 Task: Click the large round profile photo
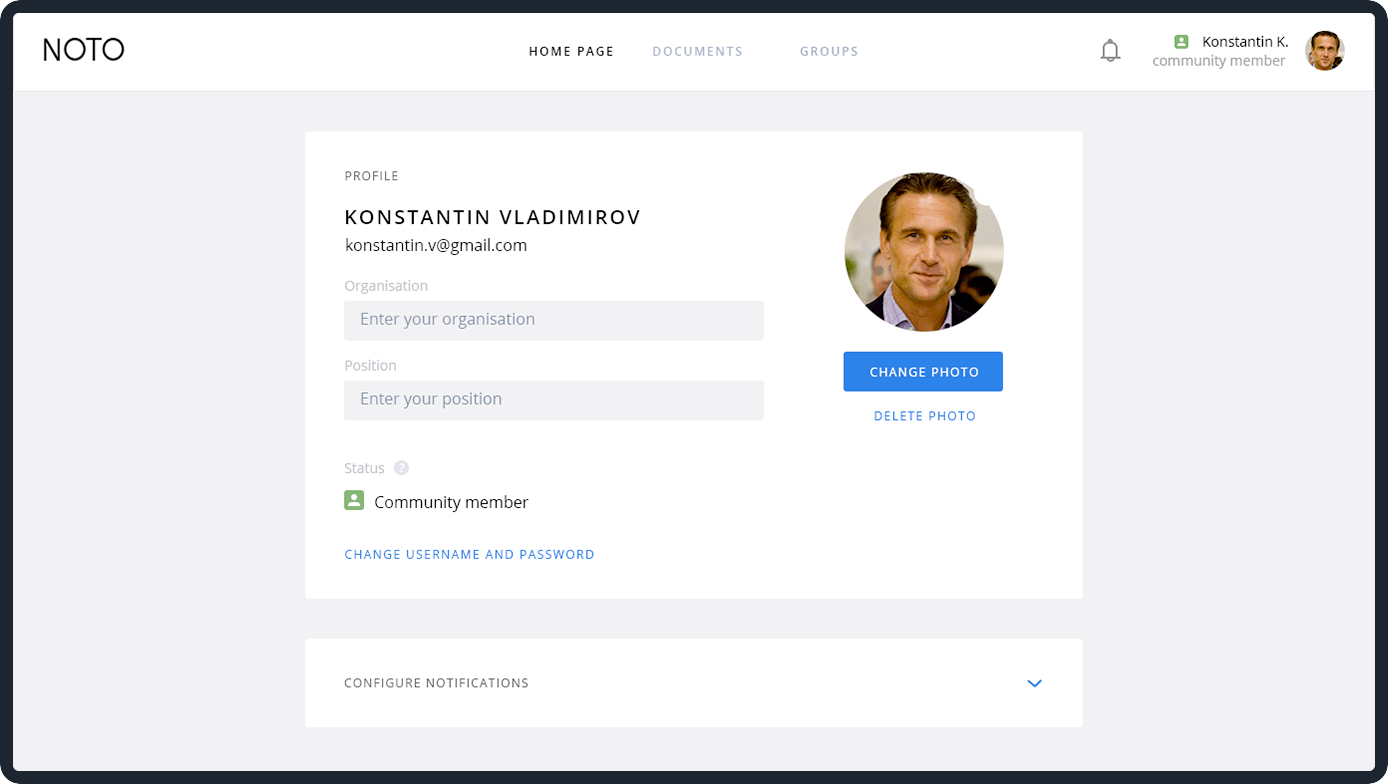coord(924,252)
